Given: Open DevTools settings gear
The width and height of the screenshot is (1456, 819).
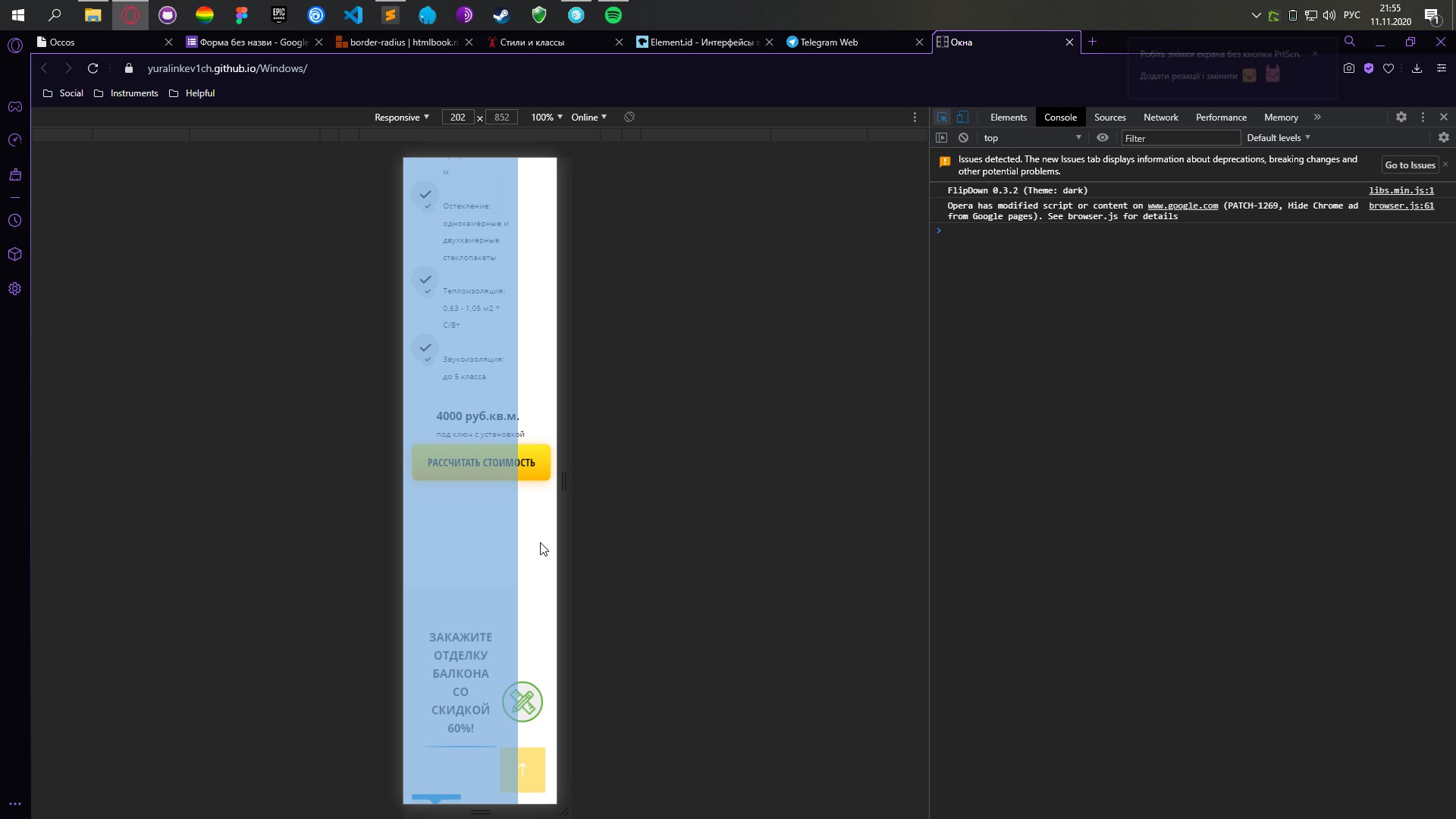Looking at the screenshot, I should (x=1401, y=117).
